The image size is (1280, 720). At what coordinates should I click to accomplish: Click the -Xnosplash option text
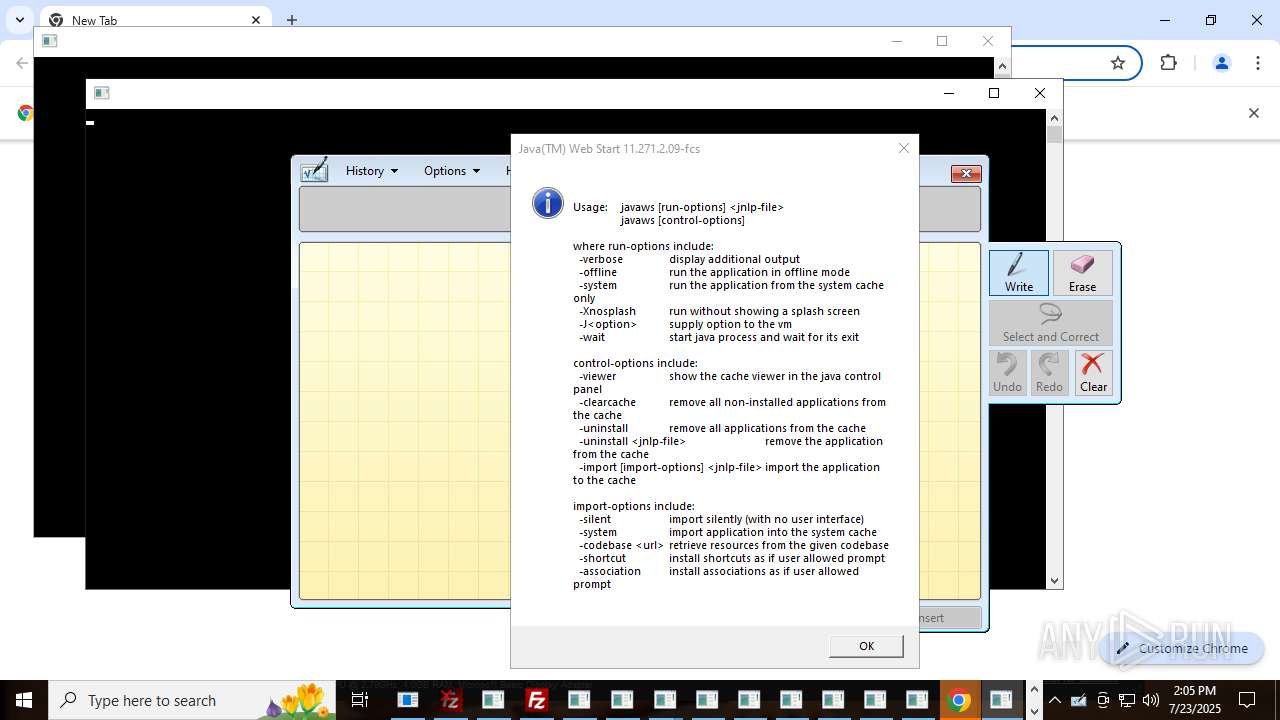tap(607, 311)
